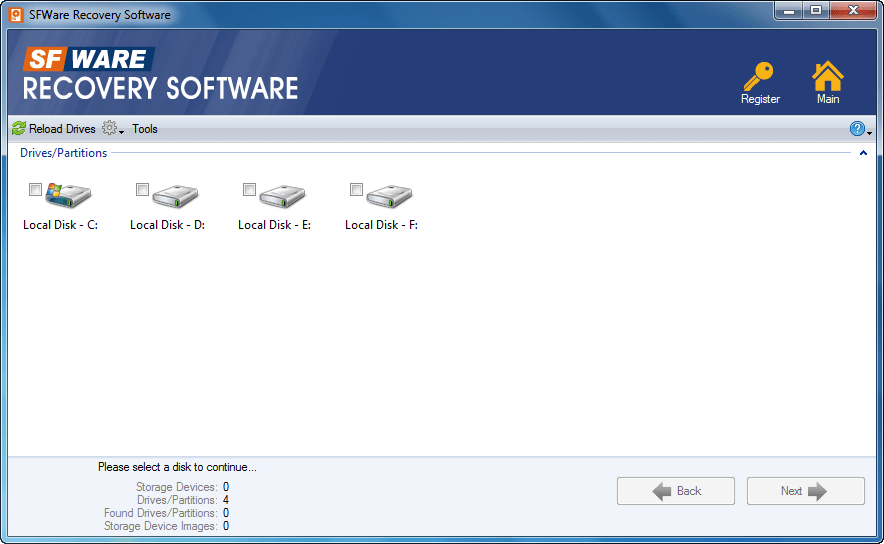Viewport: 884px width, 544px height.
Task: Check the Local Disk F: checkbox
Action: (356, 189)
